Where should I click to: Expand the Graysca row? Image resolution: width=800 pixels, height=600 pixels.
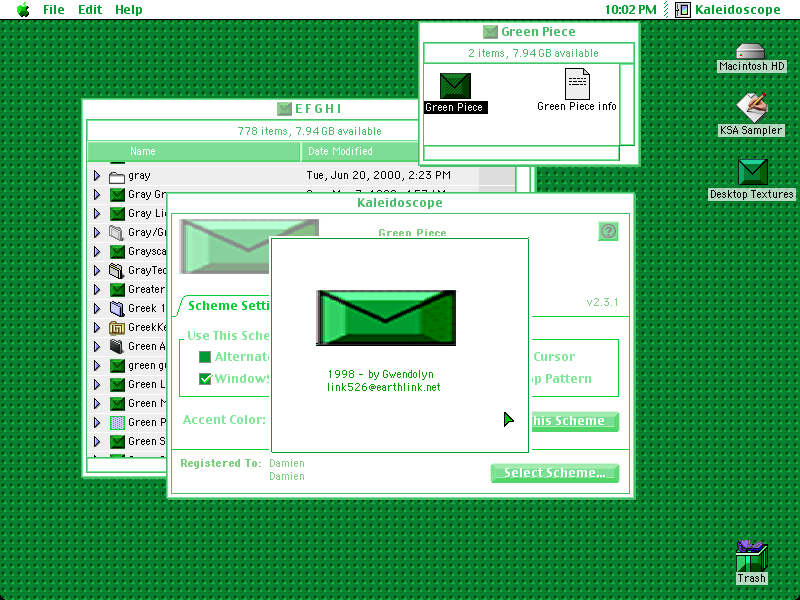97,252
